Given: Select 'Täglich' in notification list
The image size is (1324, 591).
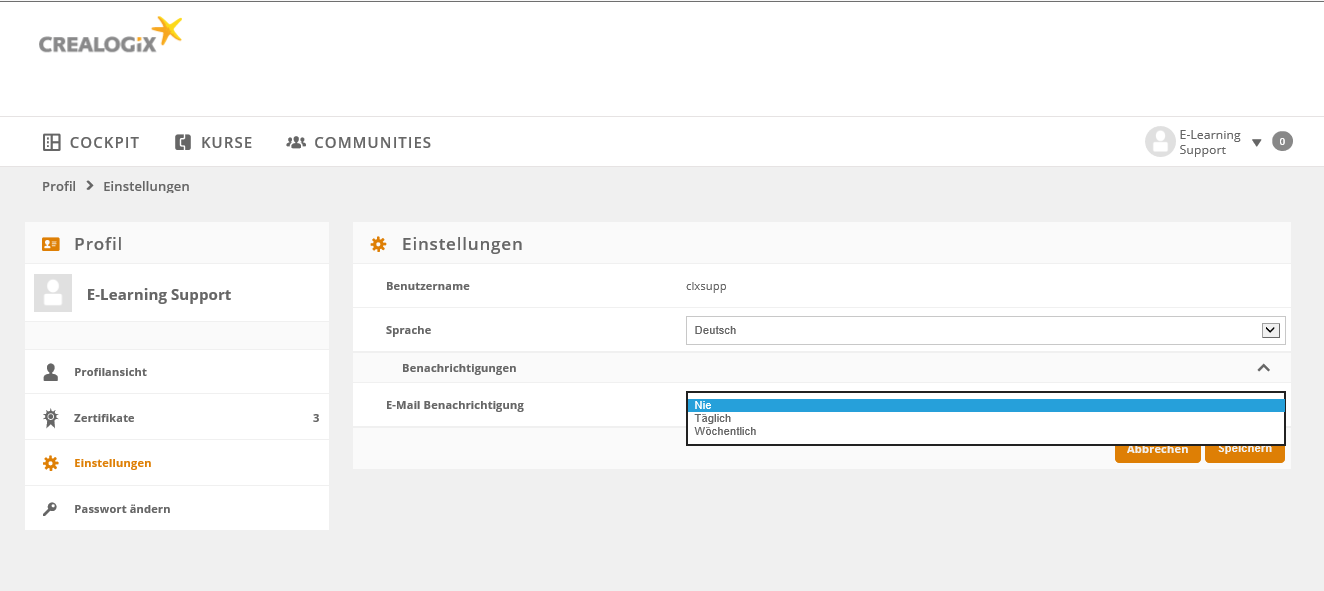Looking at the screenshot, I should click(x=713, y=418).
